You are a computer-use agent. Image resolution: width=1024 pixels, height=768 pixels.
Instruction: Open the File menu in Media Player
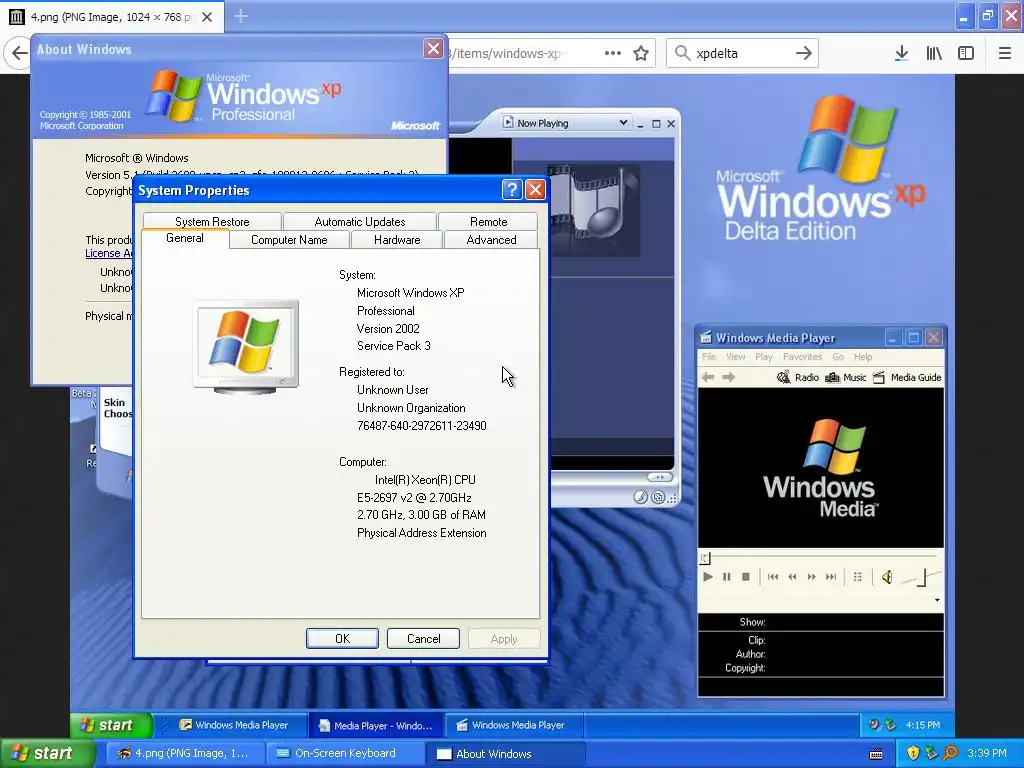(x=709, y=357)
